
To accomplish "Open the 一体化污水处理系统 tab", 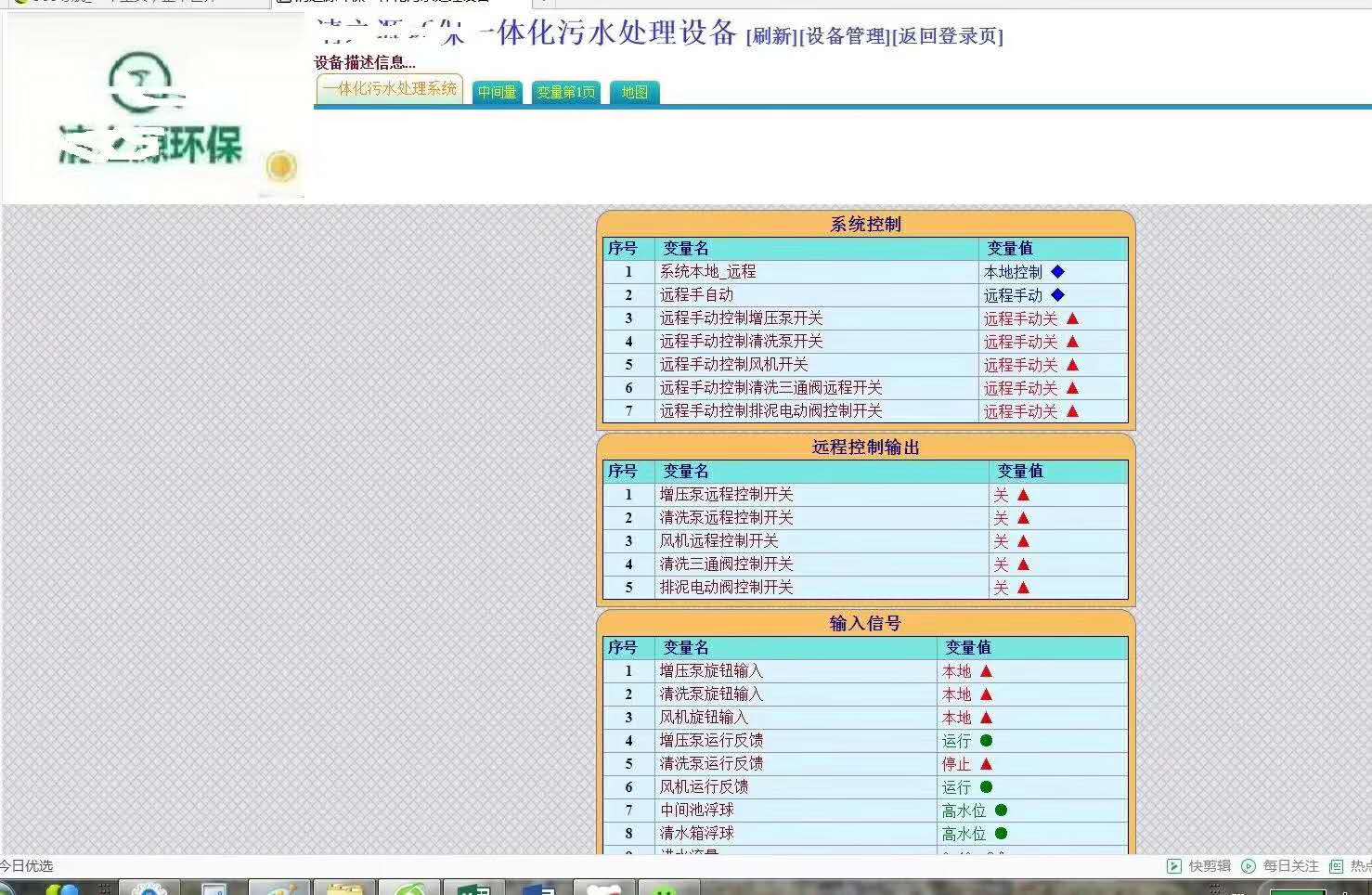I will tap(390, 90).
